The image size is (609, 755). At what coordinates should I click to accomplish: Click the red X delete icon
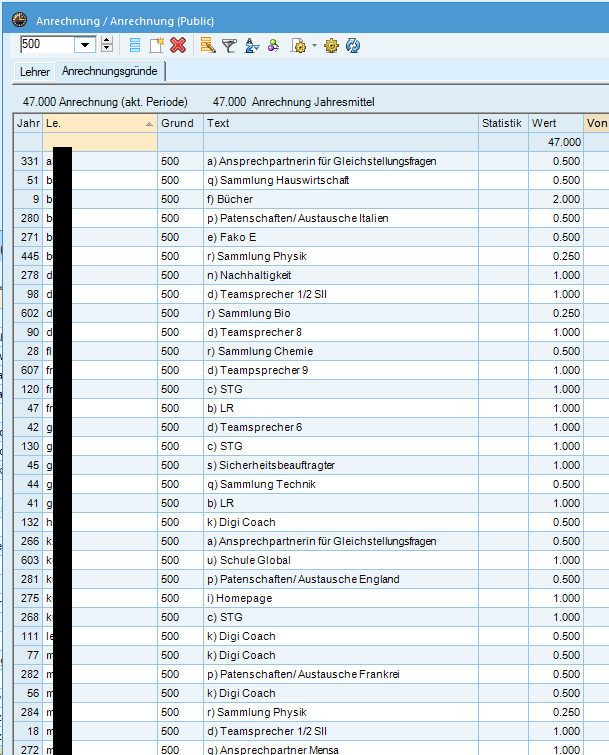178,45
